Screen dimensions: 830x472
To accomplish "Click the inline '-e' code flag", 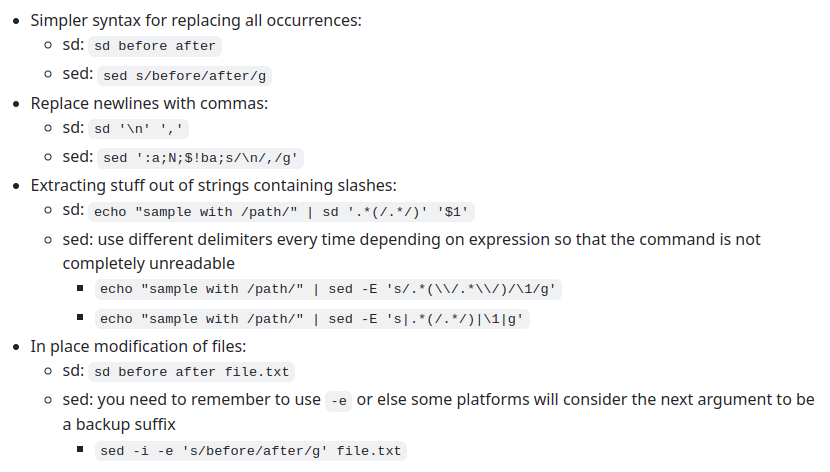I will pos(338,401).
